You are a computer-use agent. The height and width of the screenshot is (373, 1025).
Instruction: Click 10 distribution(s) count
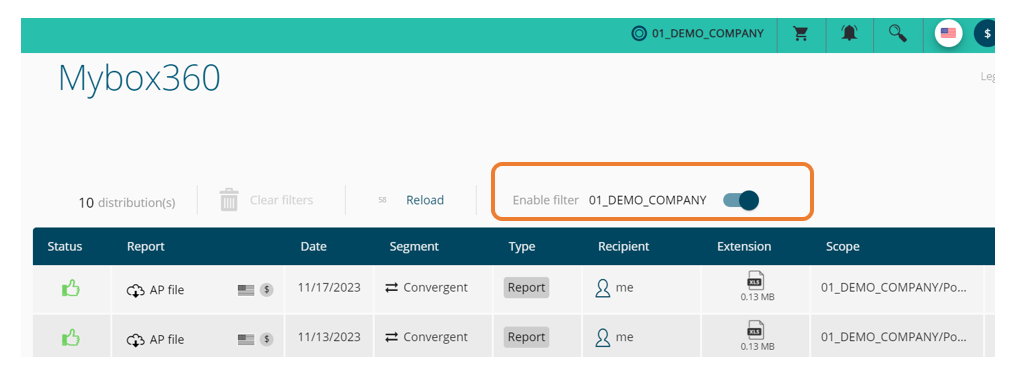pos(127,203)
